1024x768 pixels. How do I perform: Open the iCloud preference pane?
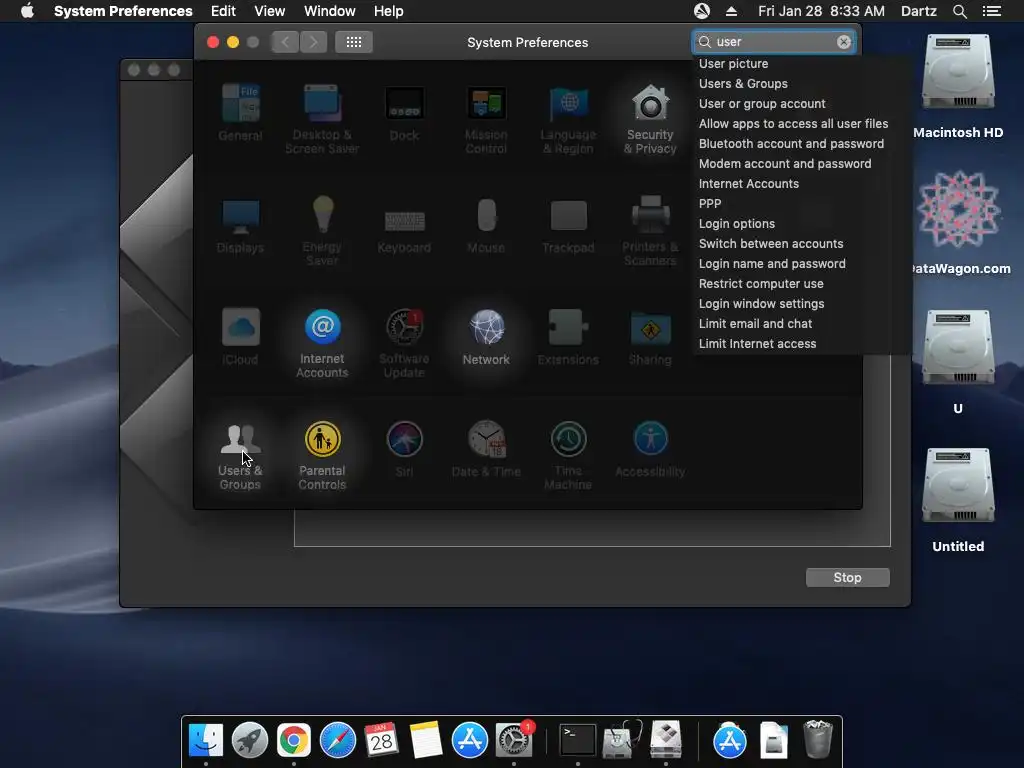tap(240, 337)
